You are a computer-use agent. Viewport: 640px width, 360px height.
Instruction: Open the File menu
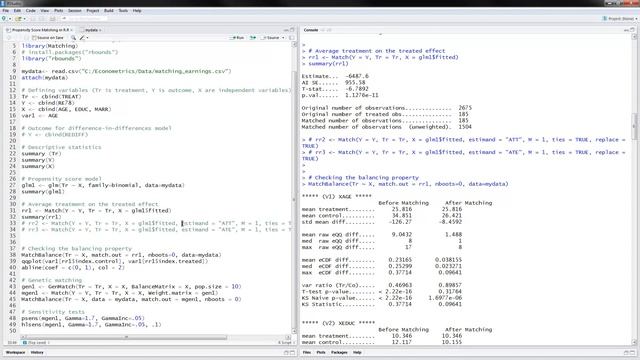pos(6,11)
